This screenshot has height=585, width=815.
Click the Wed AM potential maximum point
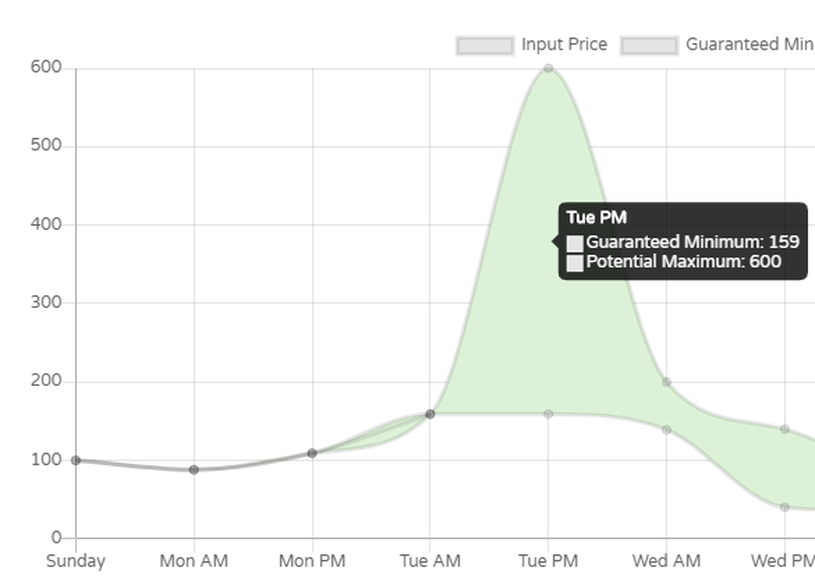tap(666, 382)
